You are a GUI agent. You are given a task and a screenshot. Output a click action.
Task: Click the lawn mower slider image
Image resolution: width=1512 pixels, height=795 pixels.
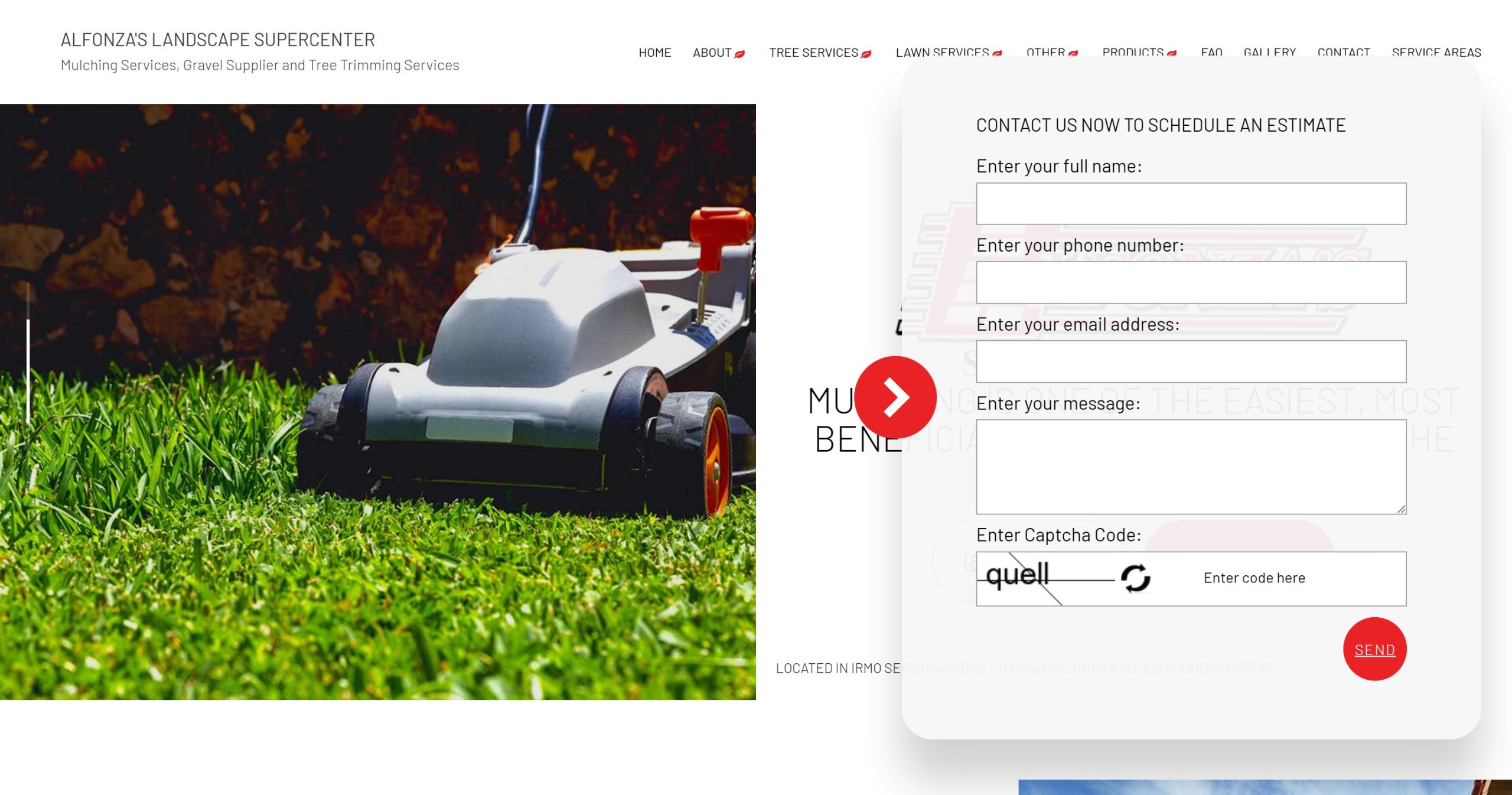click(x=378, y=402)
